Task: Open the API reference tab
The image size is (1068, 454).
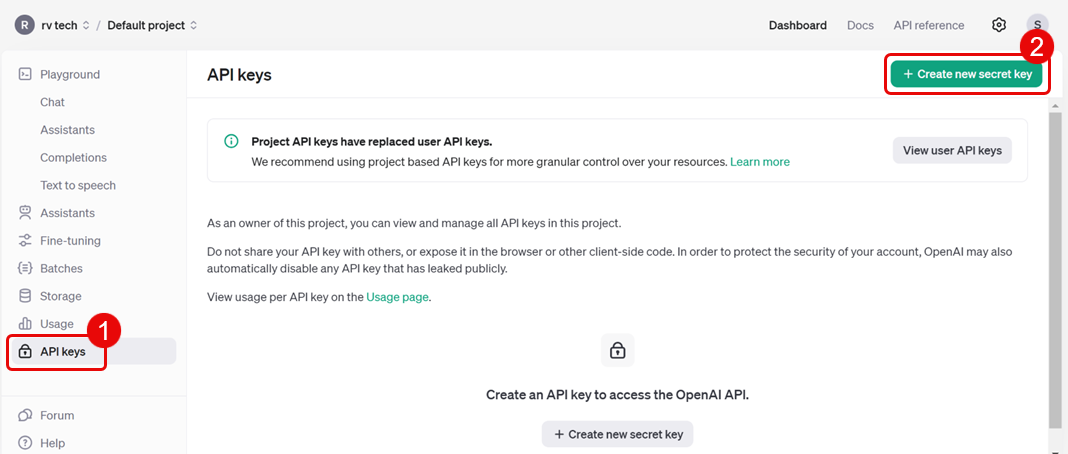Action: [x=929, y=25]
